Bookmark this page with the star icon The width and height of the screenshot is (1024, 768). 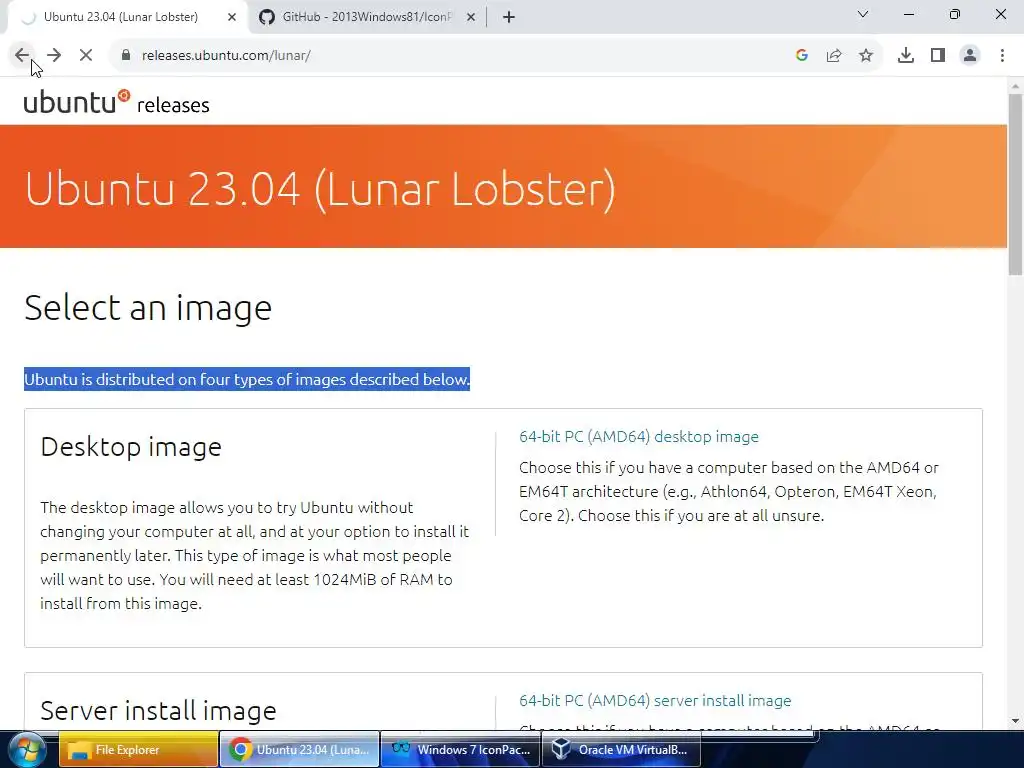click(866, 56)
